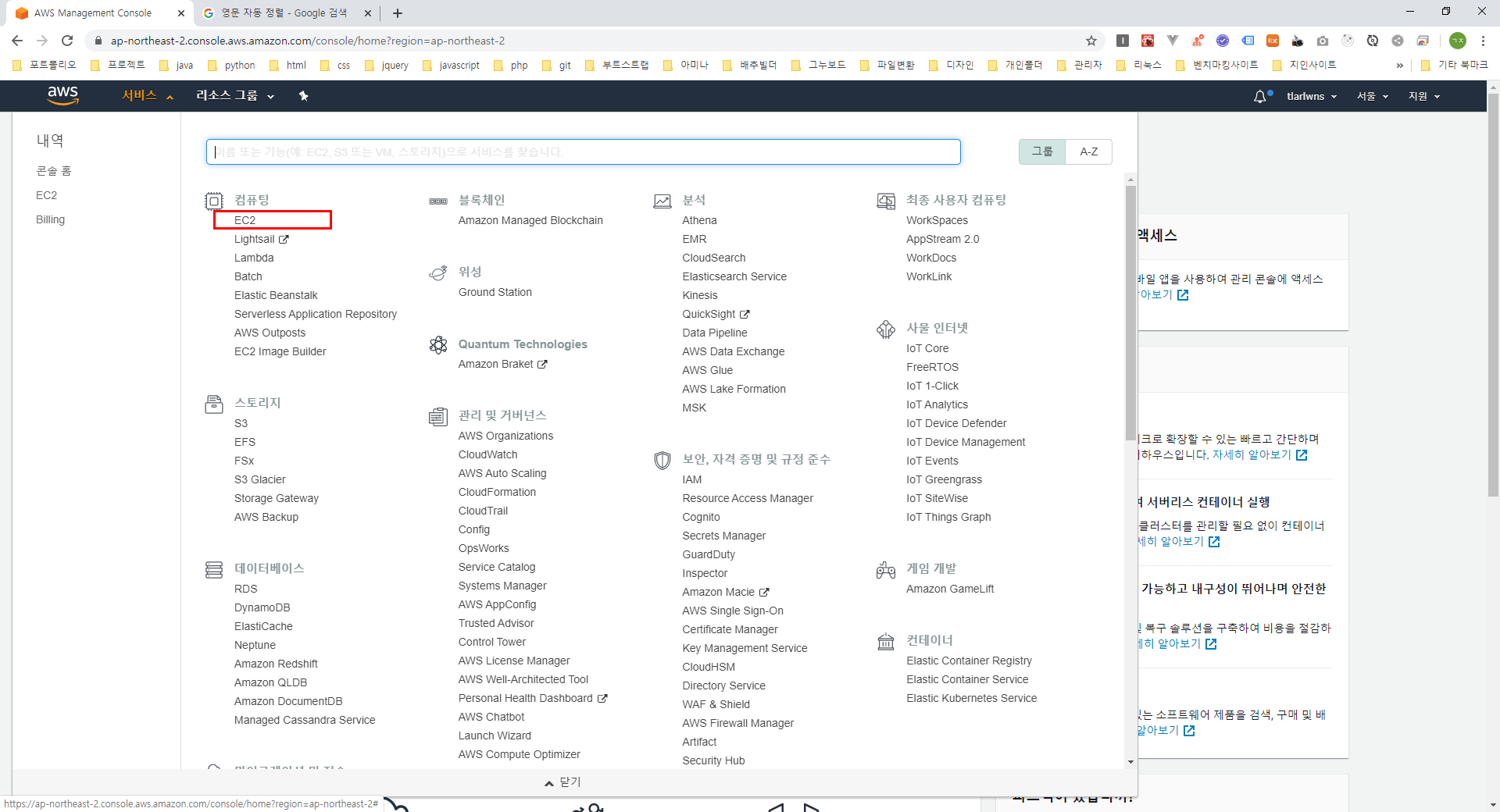Open the java bookmarks folder

click(x=177, y=66)
